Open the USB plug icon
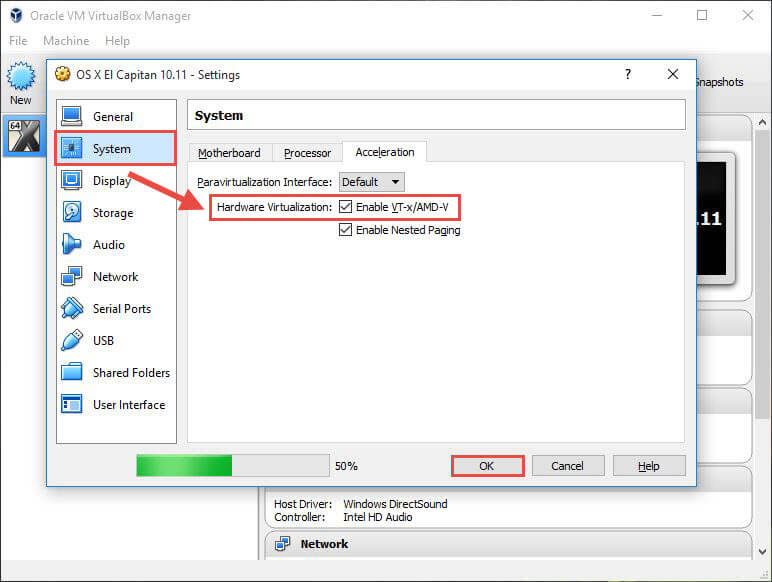This screenshot has width=772, height=582. pyautogui.click(x=72, y=340)
